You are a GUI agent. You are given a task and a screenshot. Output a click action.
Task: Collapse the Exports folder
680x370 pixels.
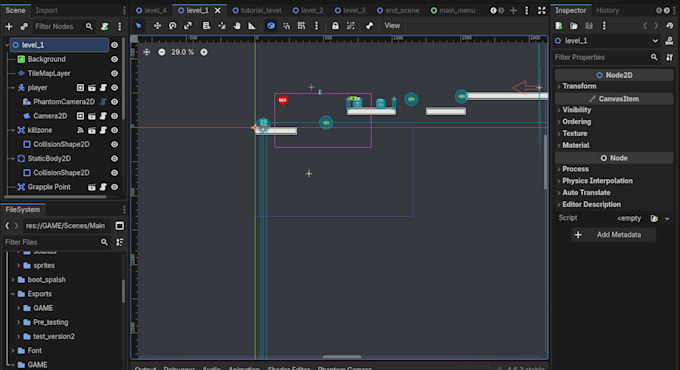(13, 294)
